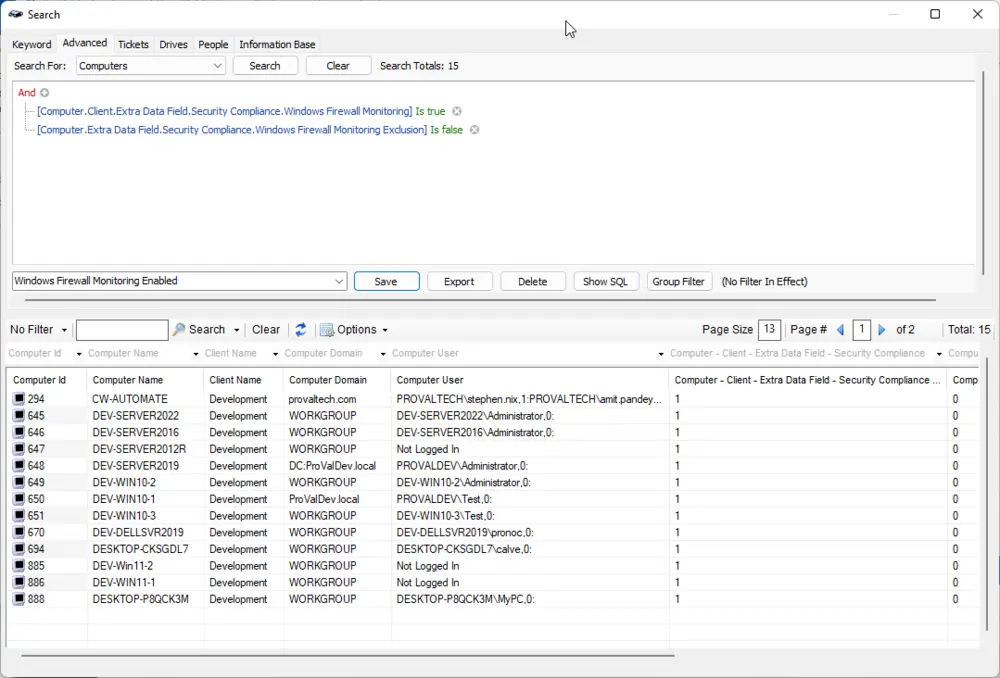Open Computer Domain column filter dropdown
This screenshot has height=678, width=1000.
[x=383, y=354]
